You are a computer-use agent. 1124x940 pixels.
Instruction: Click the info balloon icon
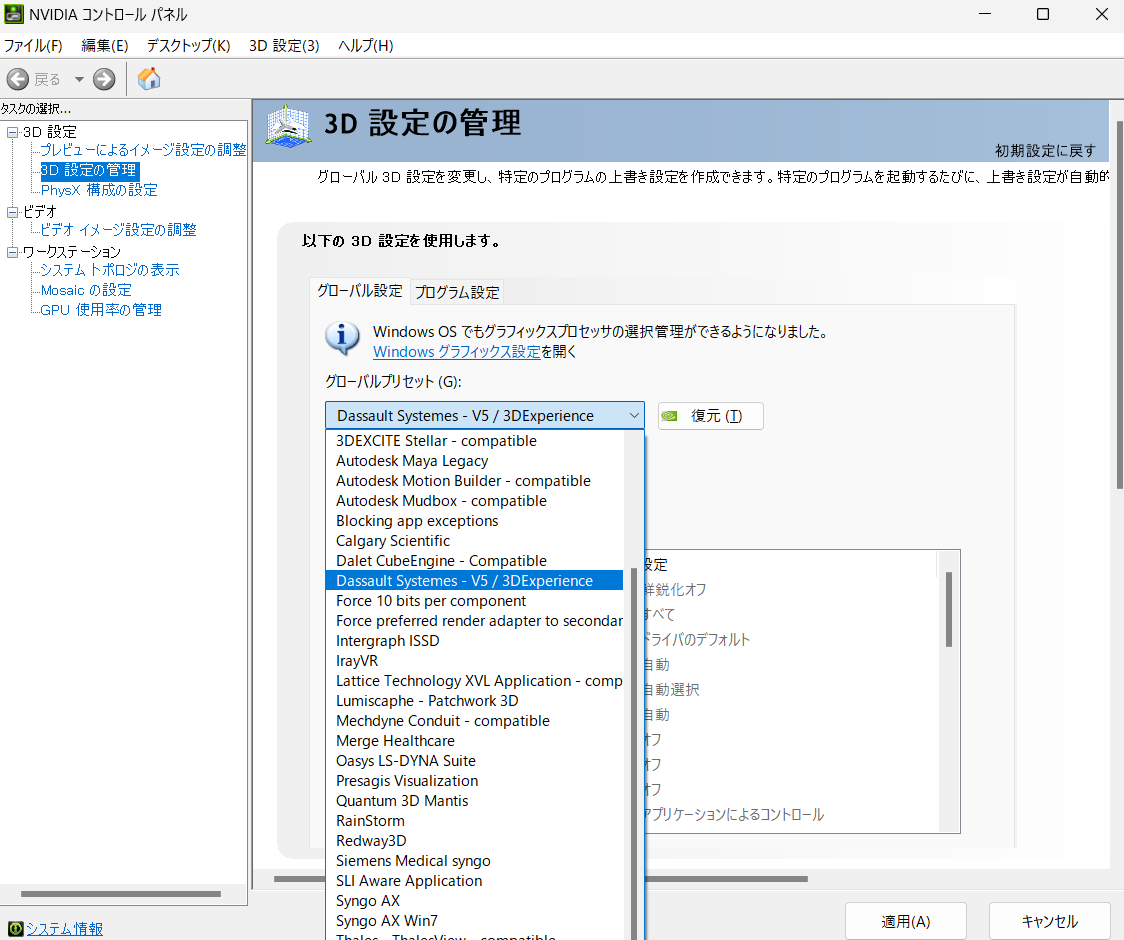coord(342,338)
